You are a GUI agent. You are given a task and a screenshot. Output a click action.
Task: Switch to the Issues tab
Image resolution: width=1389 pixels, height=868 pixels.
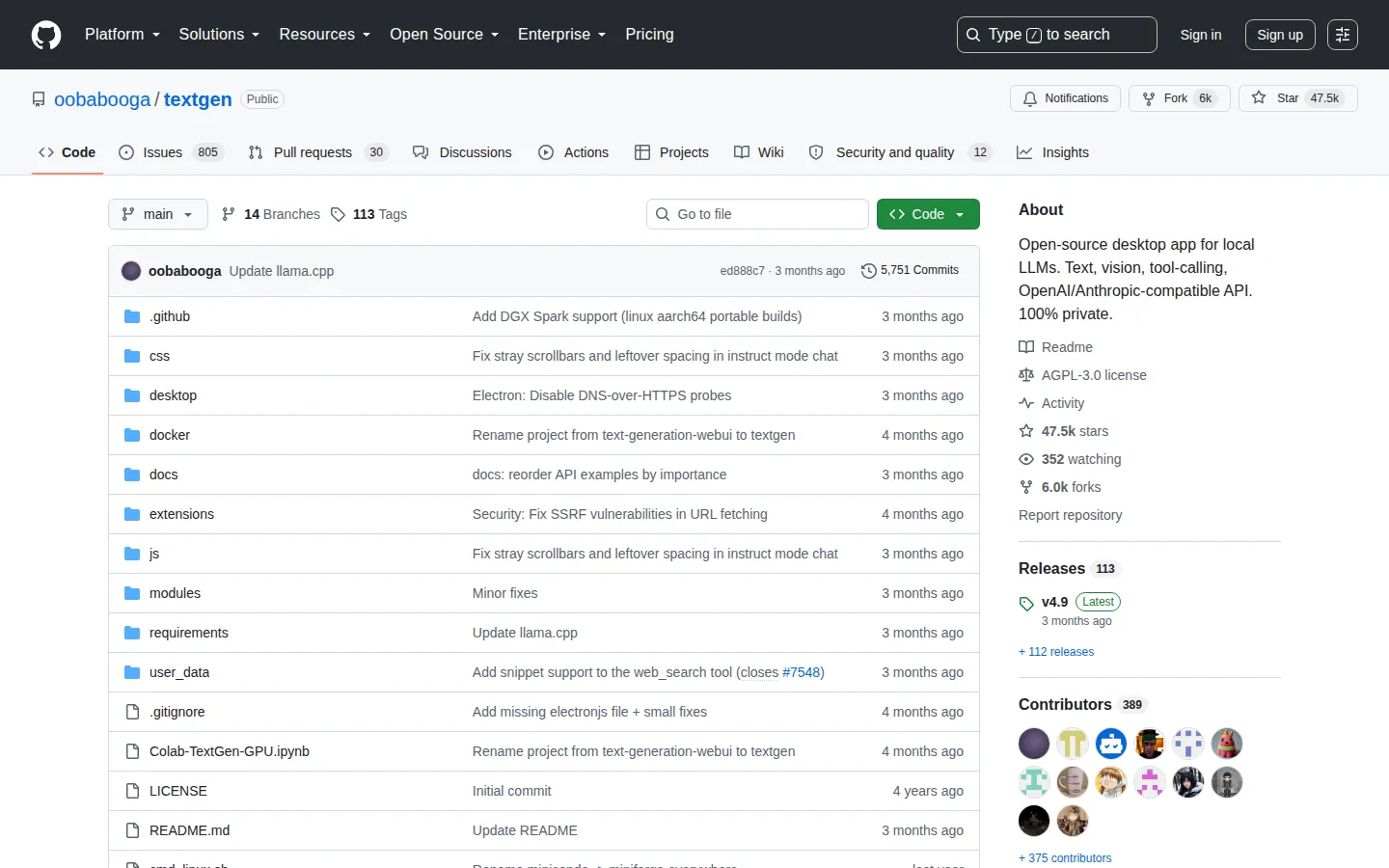[x=171, y=152]
